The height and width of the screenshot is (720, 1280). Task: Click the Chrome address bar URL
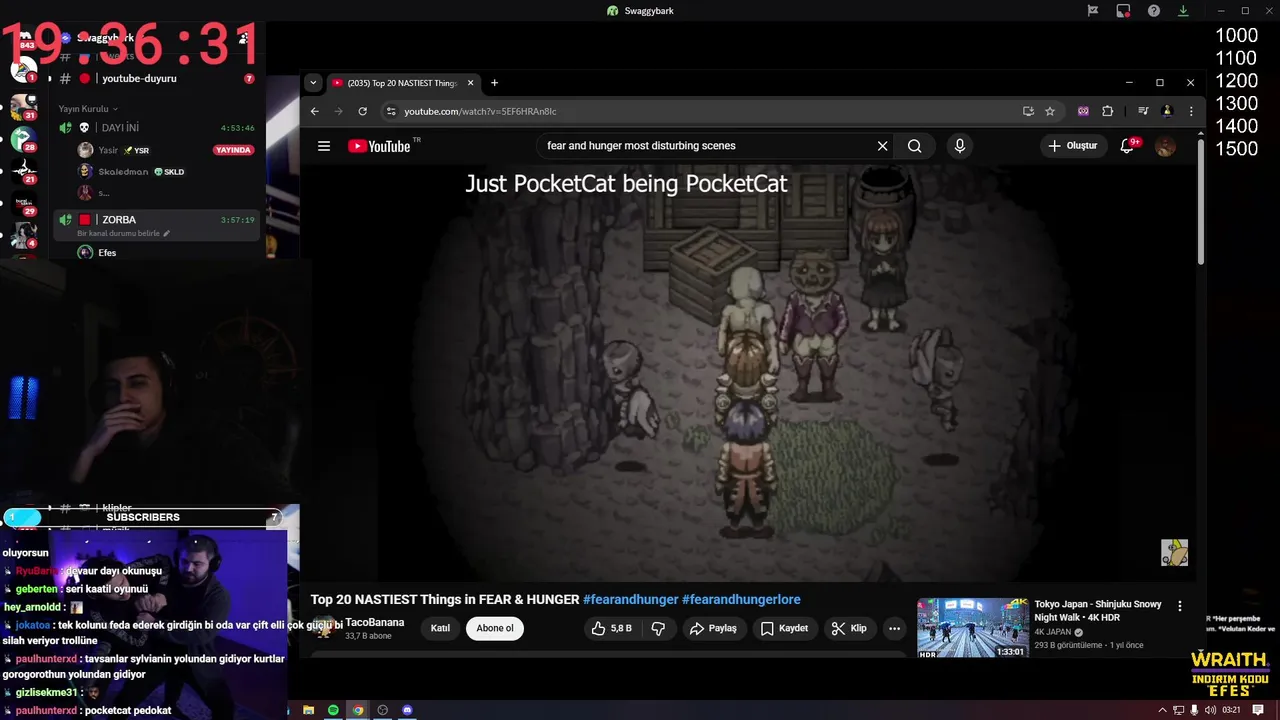480,111
